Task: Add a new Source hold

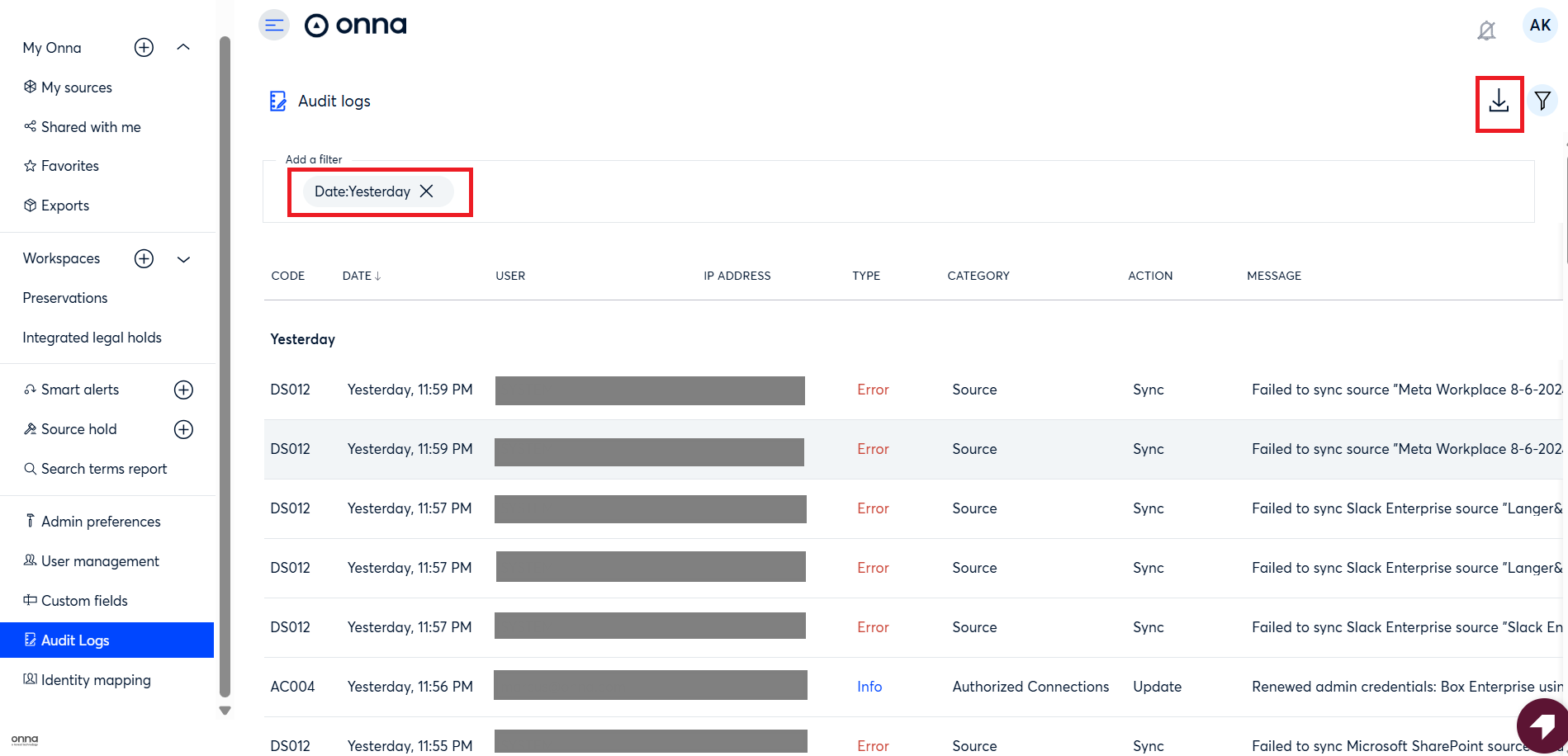Action: click(x=183, y=429)
